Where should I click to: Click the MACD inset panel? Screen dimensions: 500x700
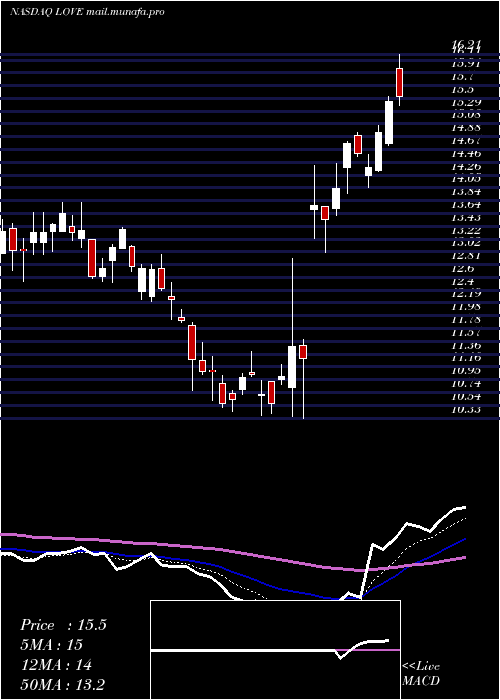pyautogui.click(x=275, y=650)
